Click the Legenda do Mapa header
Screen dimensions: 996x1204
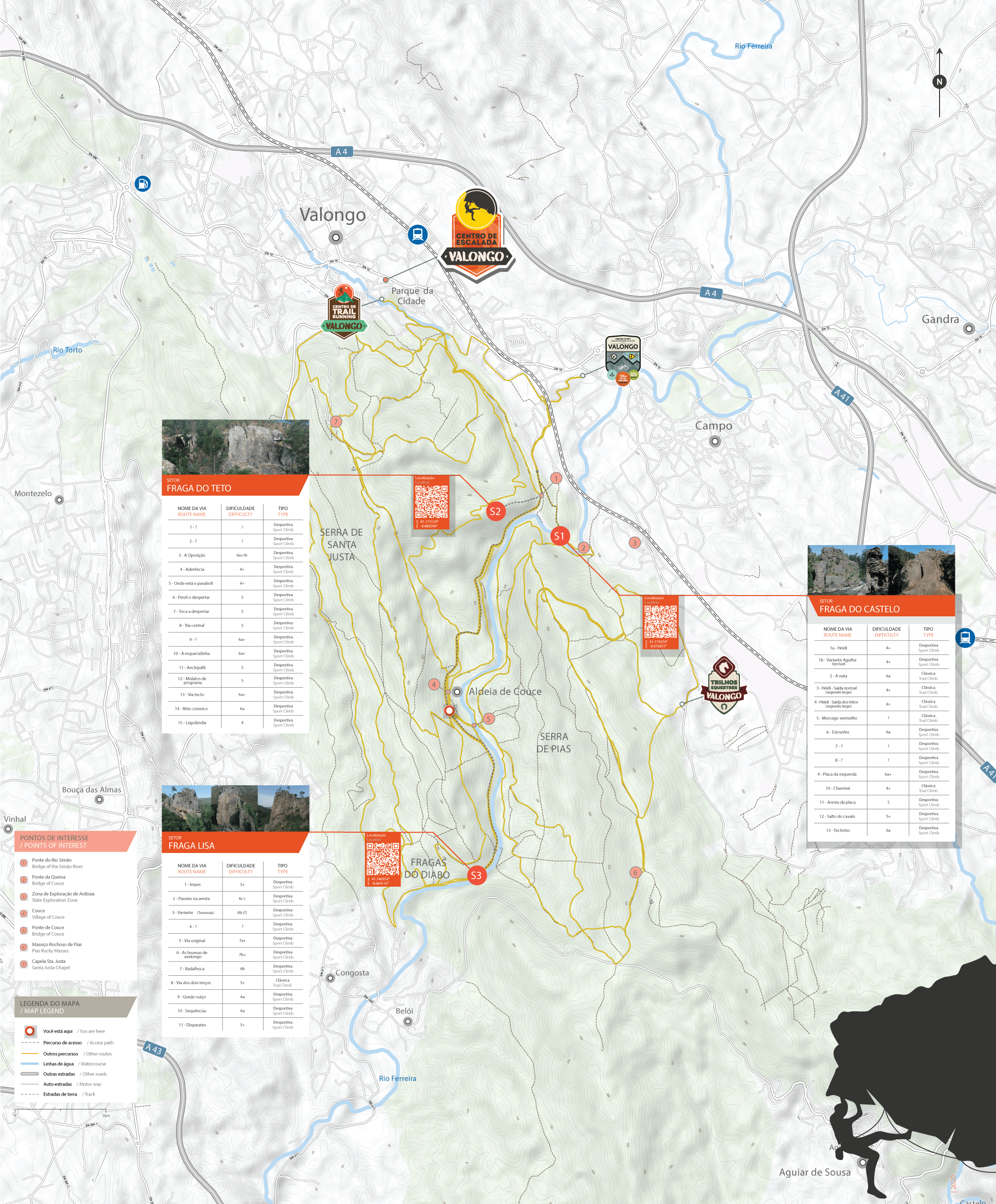[x=75, y=1007]
